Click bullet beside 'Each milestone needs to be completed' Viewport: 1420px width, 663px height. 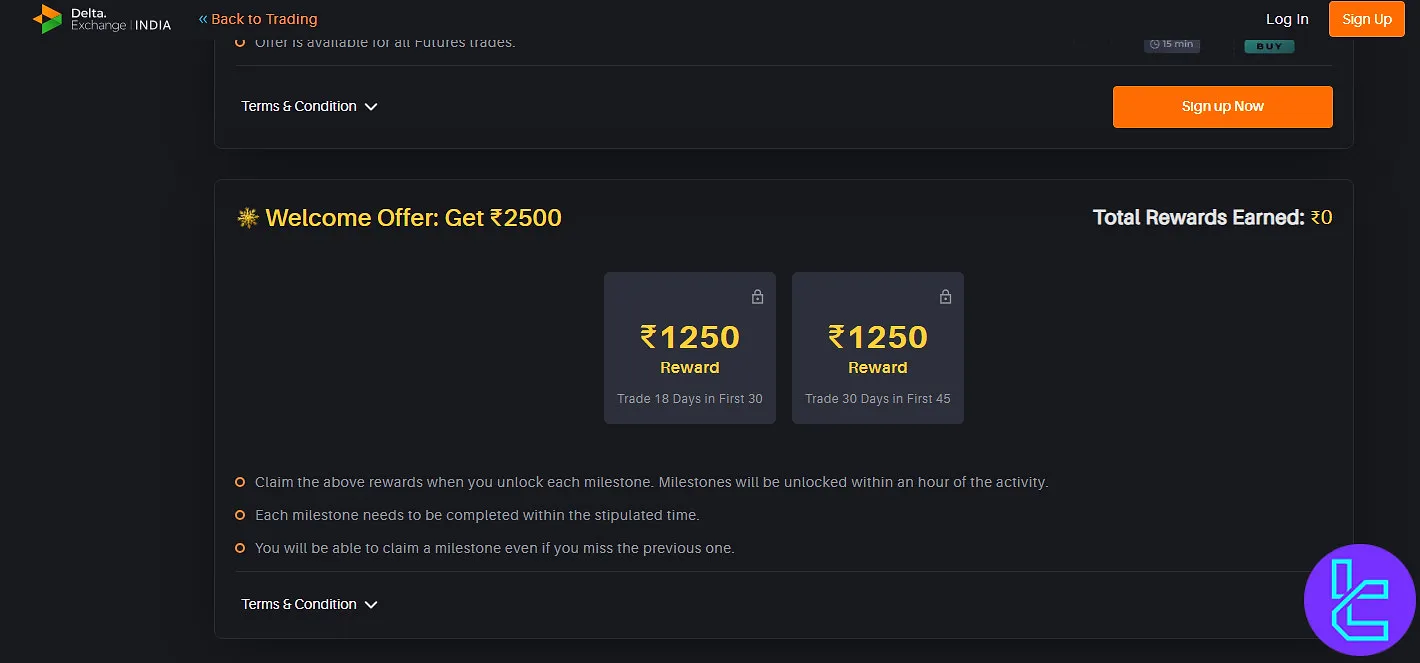240,515
